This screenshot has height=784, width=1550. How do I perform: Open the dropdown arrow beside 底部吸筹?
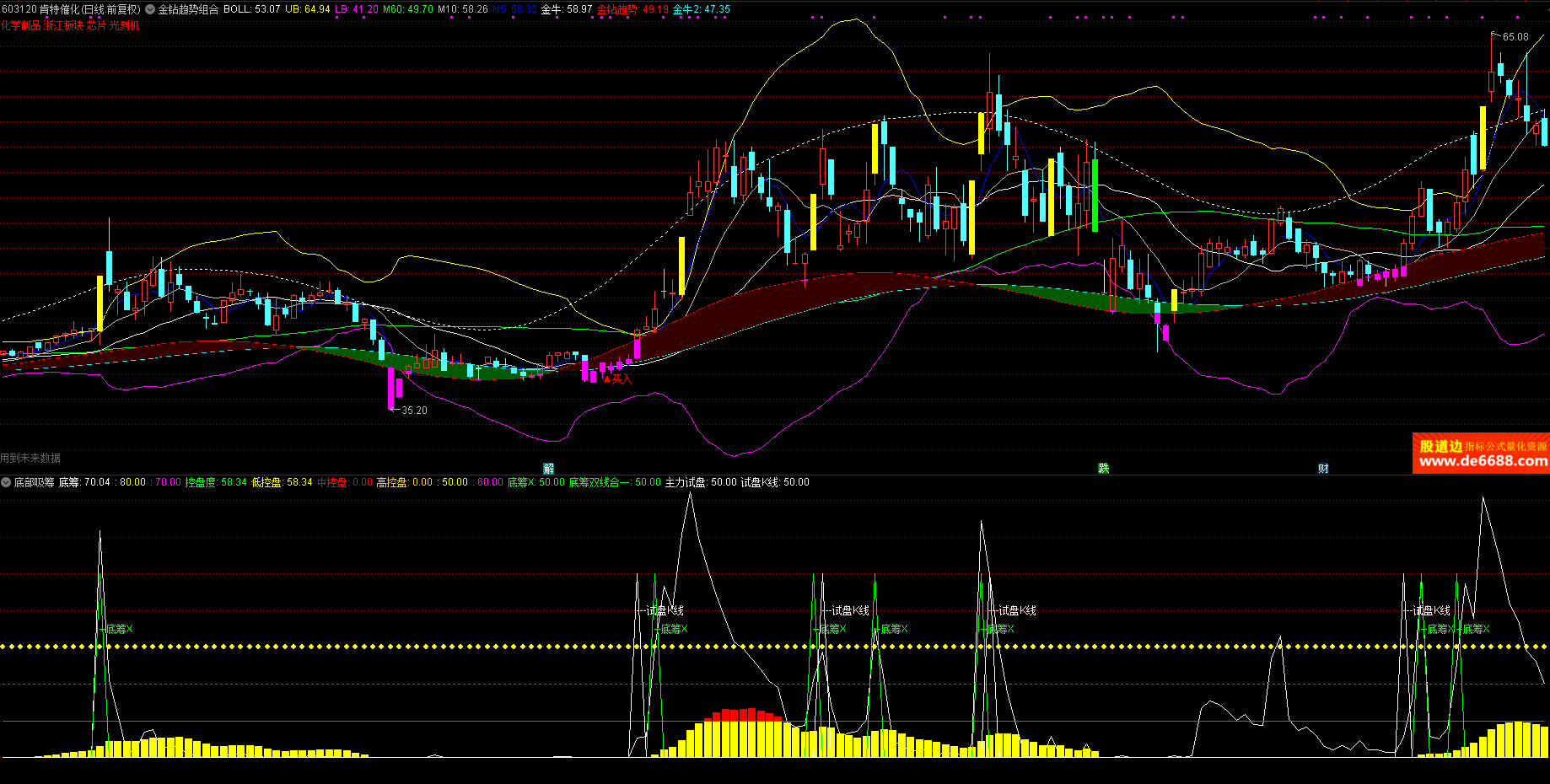[x=6, y=482]
